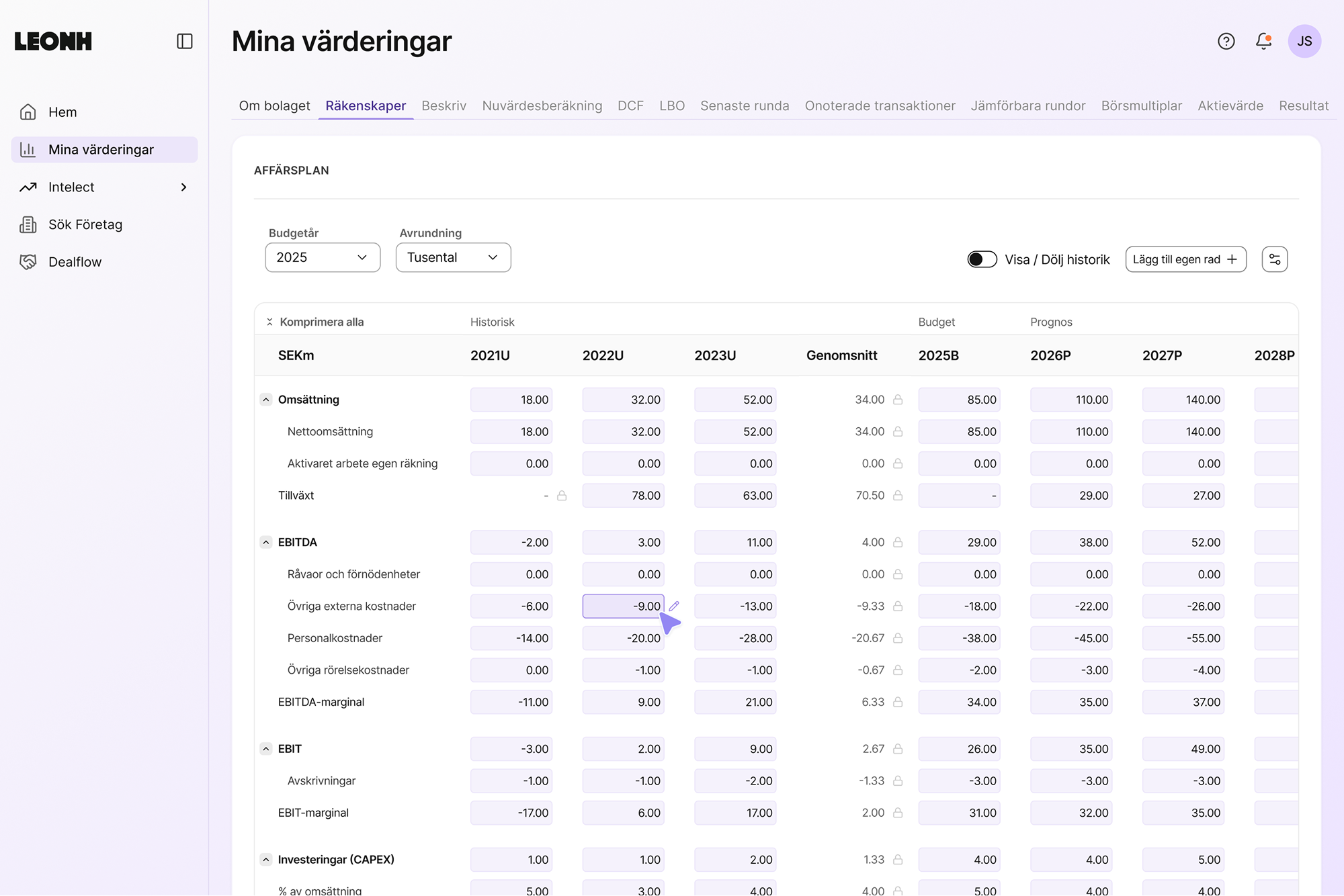Click the pencil edit icon beside -9.00

point(675,605)
